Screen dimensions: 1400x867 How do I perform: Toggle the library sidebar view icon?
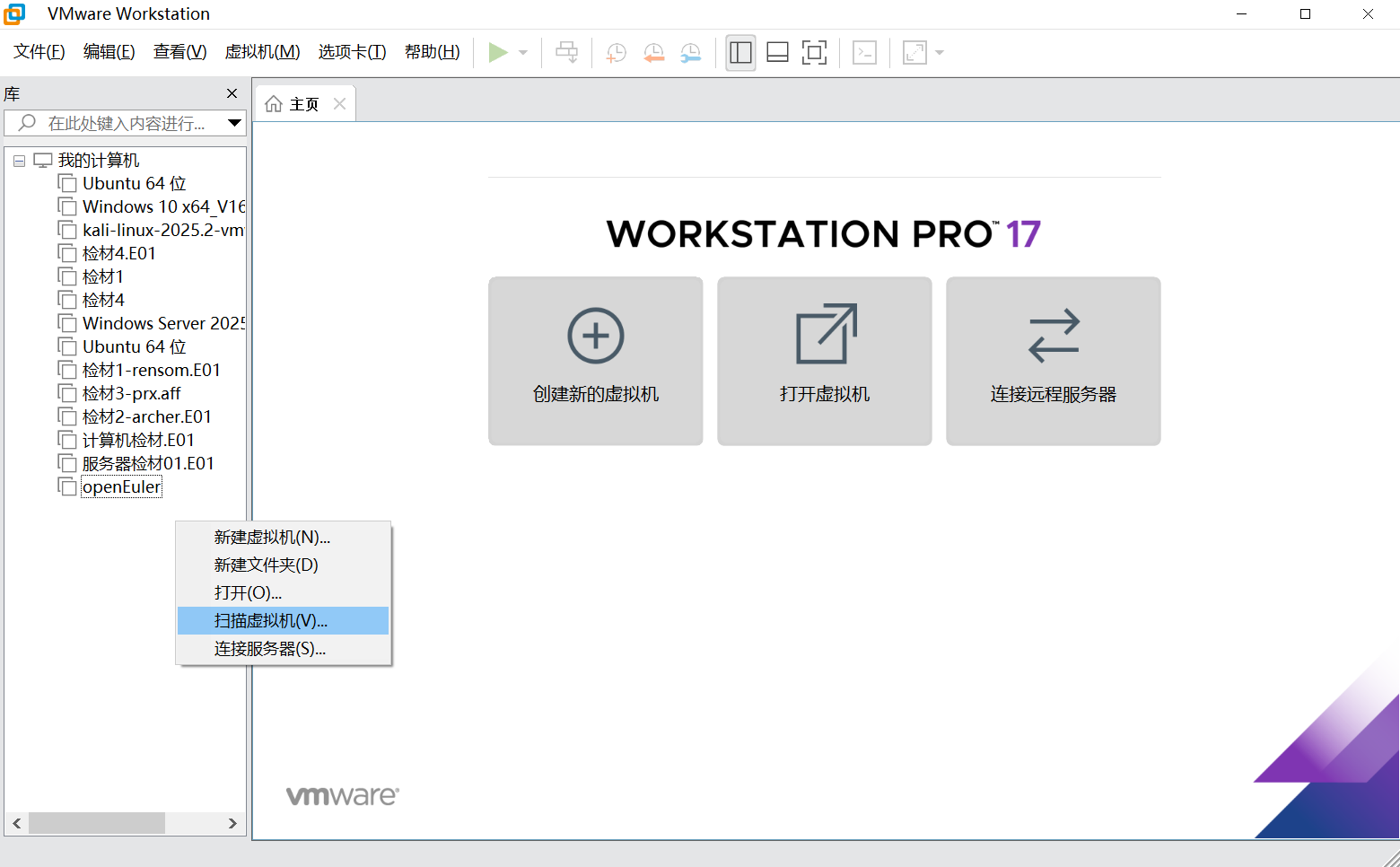pos(740,53)
